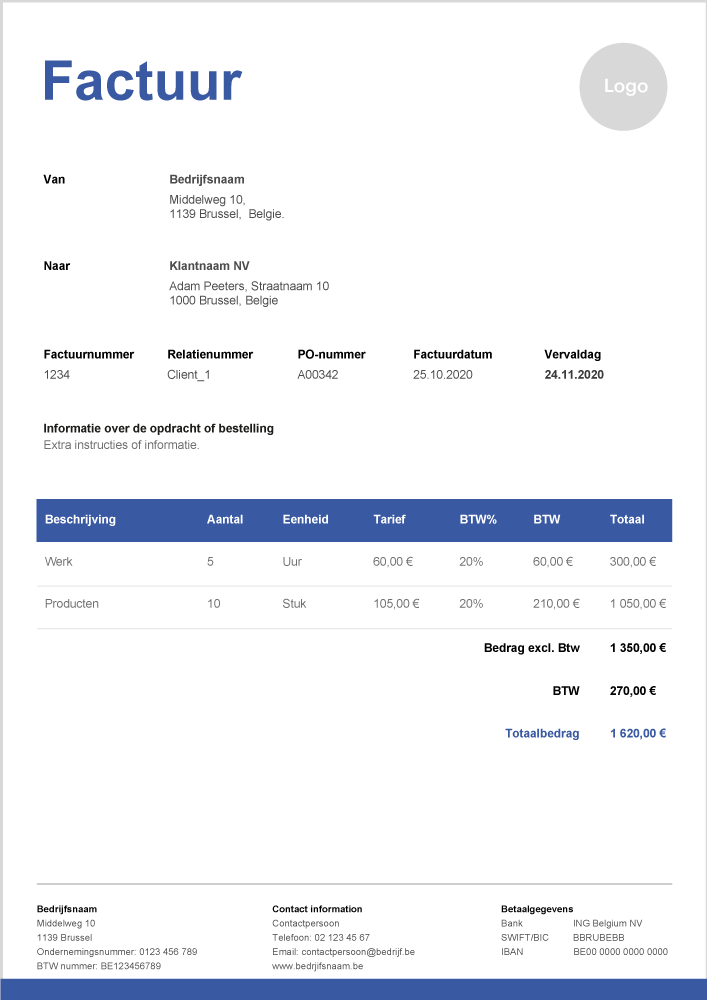The width and height of the screenshot is (707, 1000).
Task: Click the gray Logo circle placeholder
Action: tap(624, 87)
